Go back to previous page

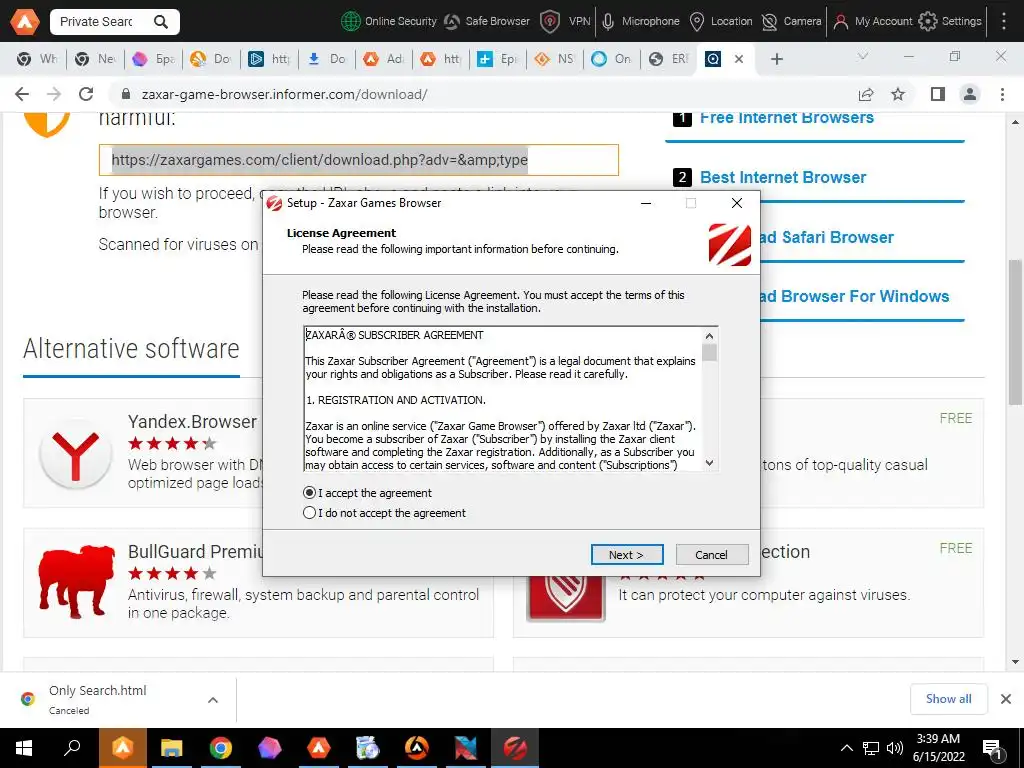pyautogui.click(x=22, y=94)
